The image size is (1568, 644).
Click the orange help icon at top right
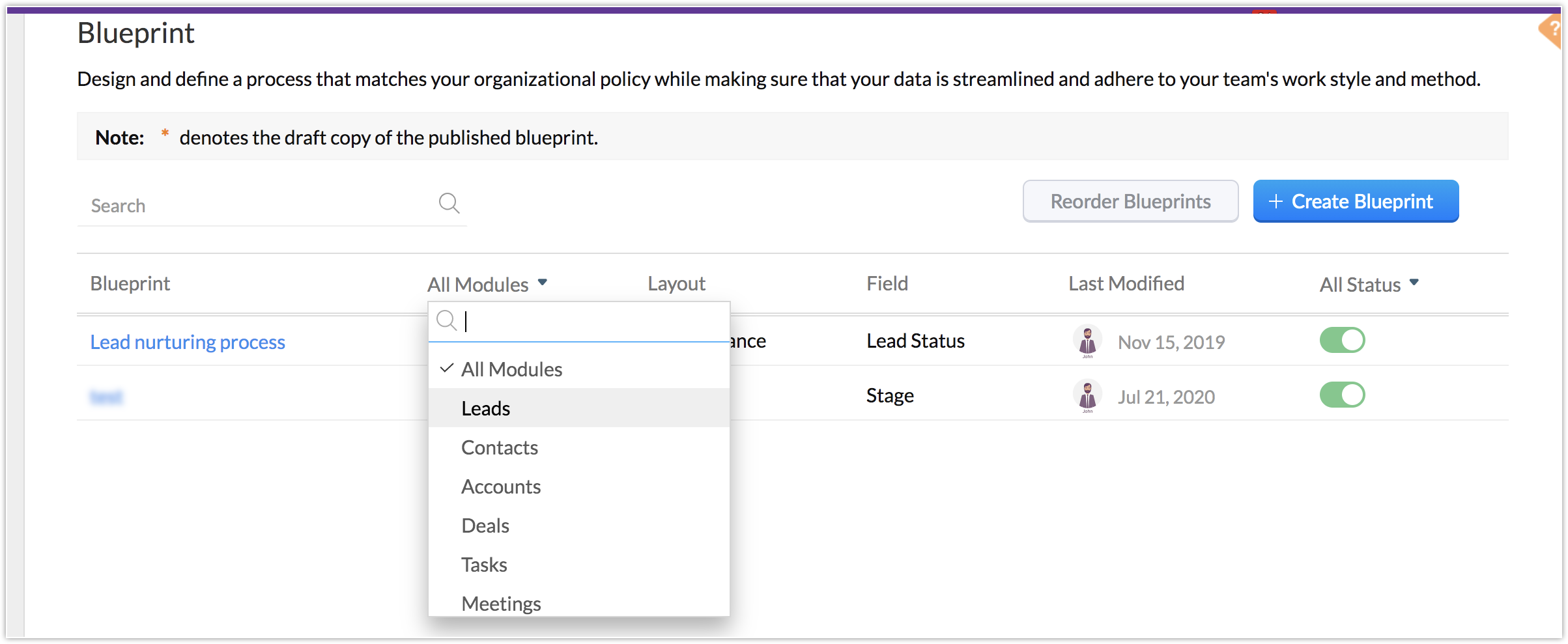coord(1552,30)
